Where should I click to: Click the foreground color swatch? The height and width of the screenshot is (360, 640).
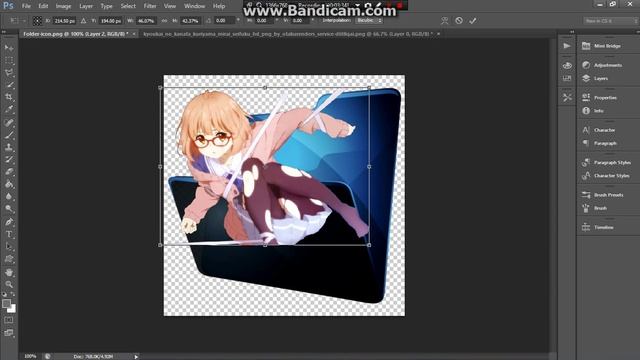(6, 303)
